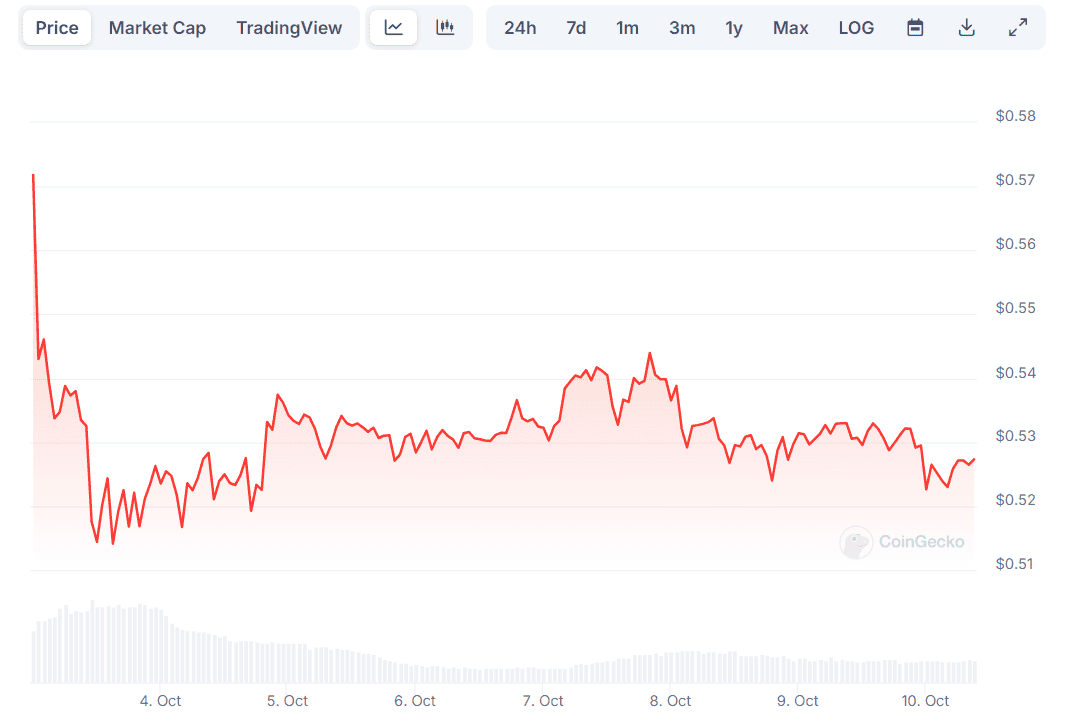Click the $0.55 price axis label
1065x726 pixels.
click(1015, 308)
